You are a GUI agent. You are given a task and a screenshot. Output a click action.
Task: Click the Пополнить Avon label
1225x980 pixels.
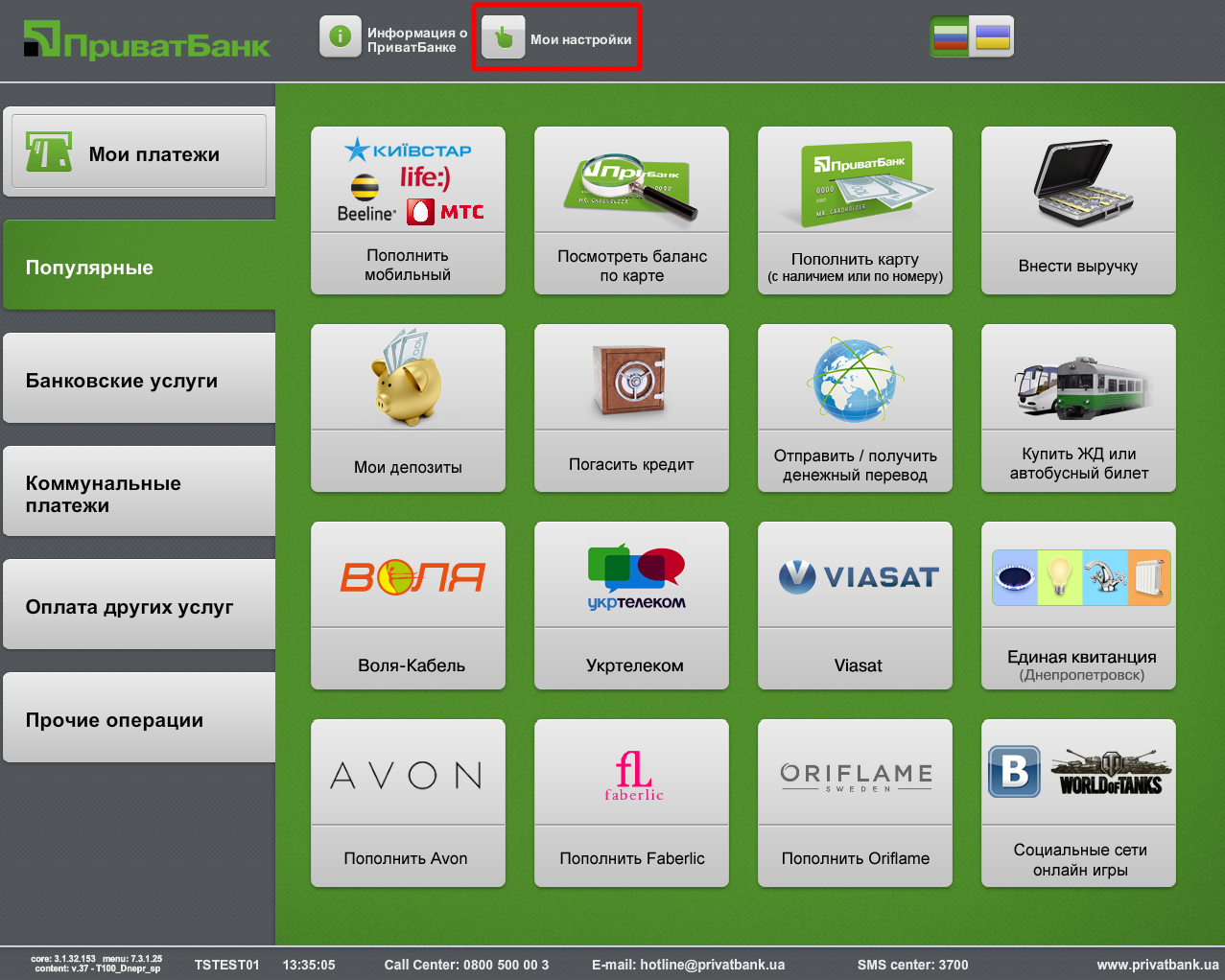click(406, 858)
